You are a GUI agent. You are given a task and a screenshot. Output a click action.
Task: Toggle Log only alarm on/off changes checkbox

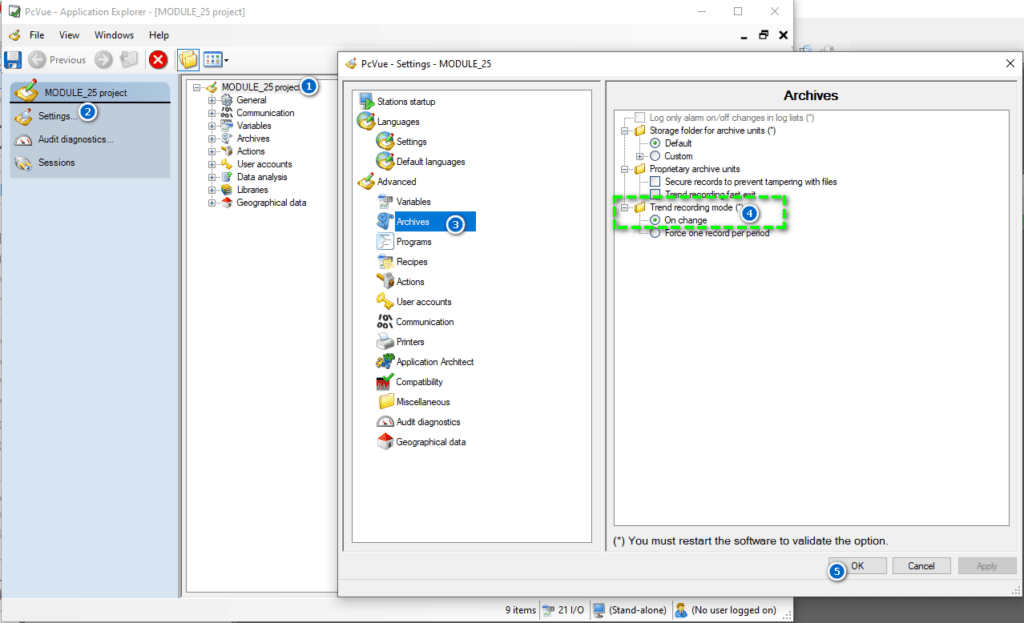coord(640,118)
